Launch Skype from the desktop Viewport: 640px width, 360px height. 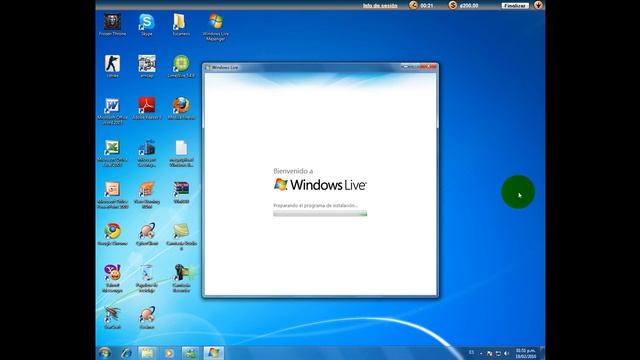147,24
